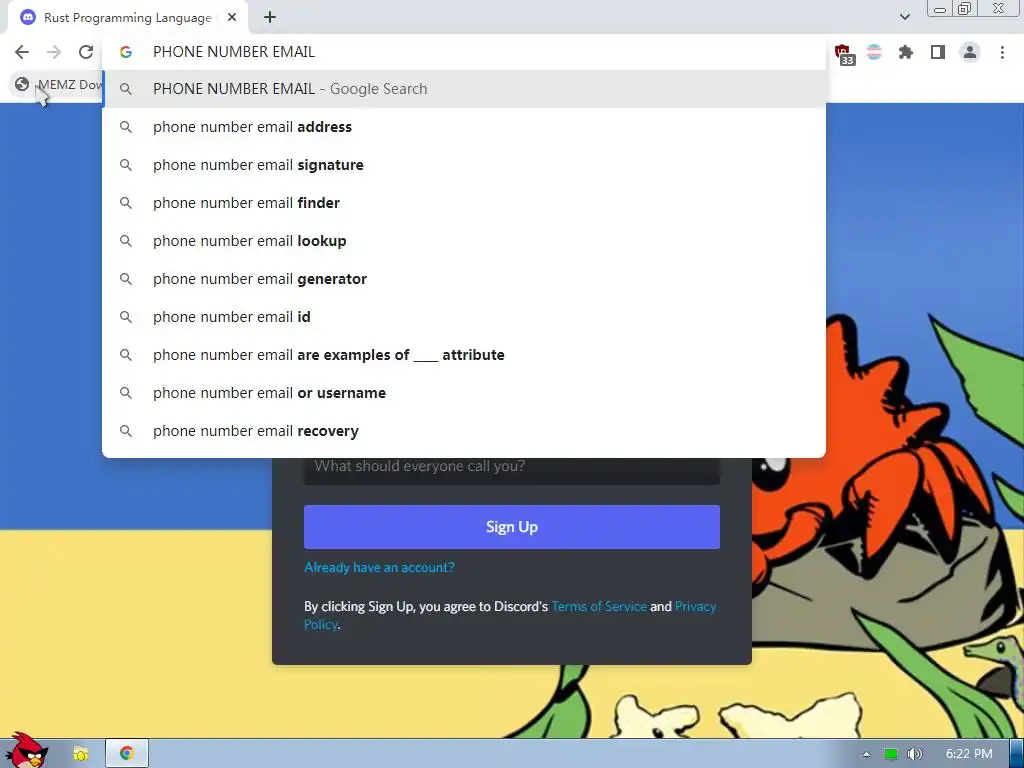Open a new tab with plus
Screen dimensions: 1024x768
coord(270,18)
